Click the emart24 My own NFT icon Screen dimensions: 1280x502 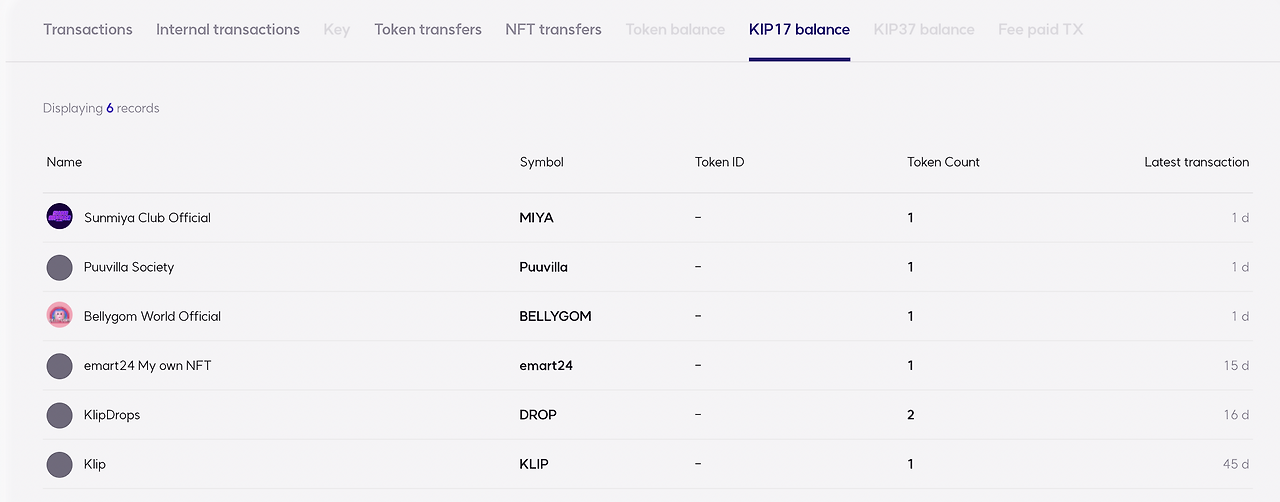(60, 366)
